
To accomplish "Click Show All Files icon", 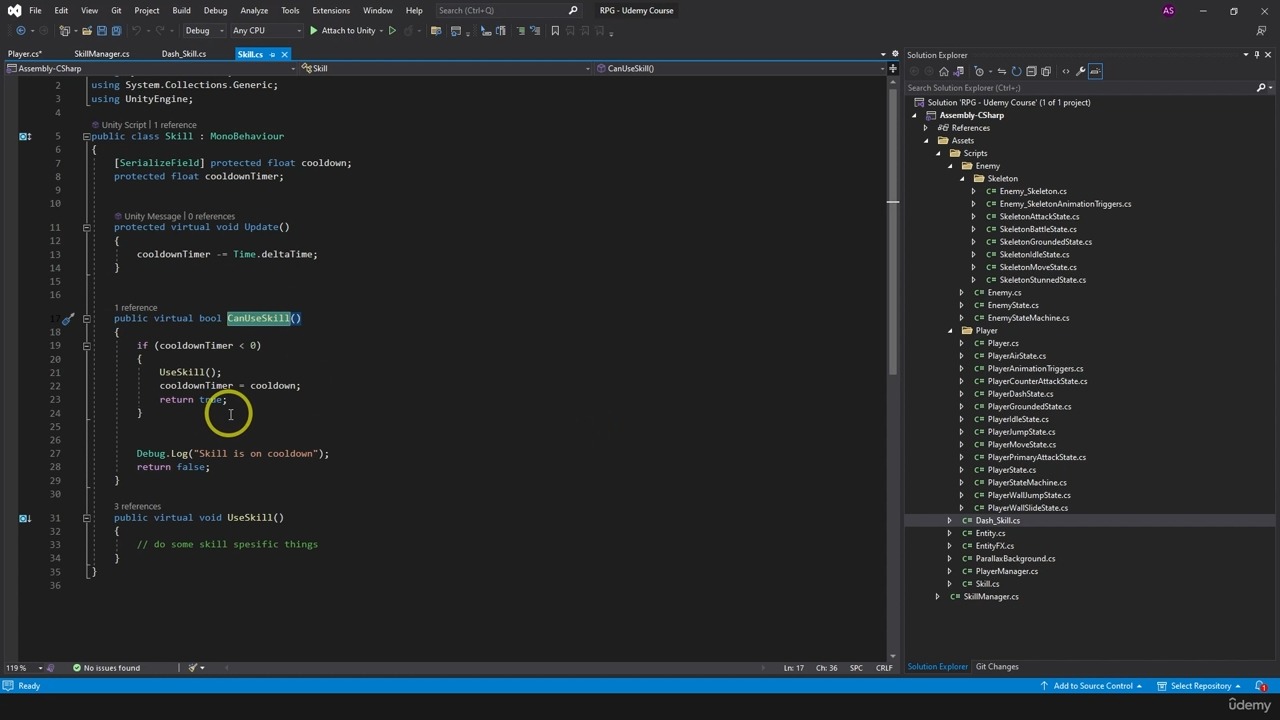I will [1046, 71].
